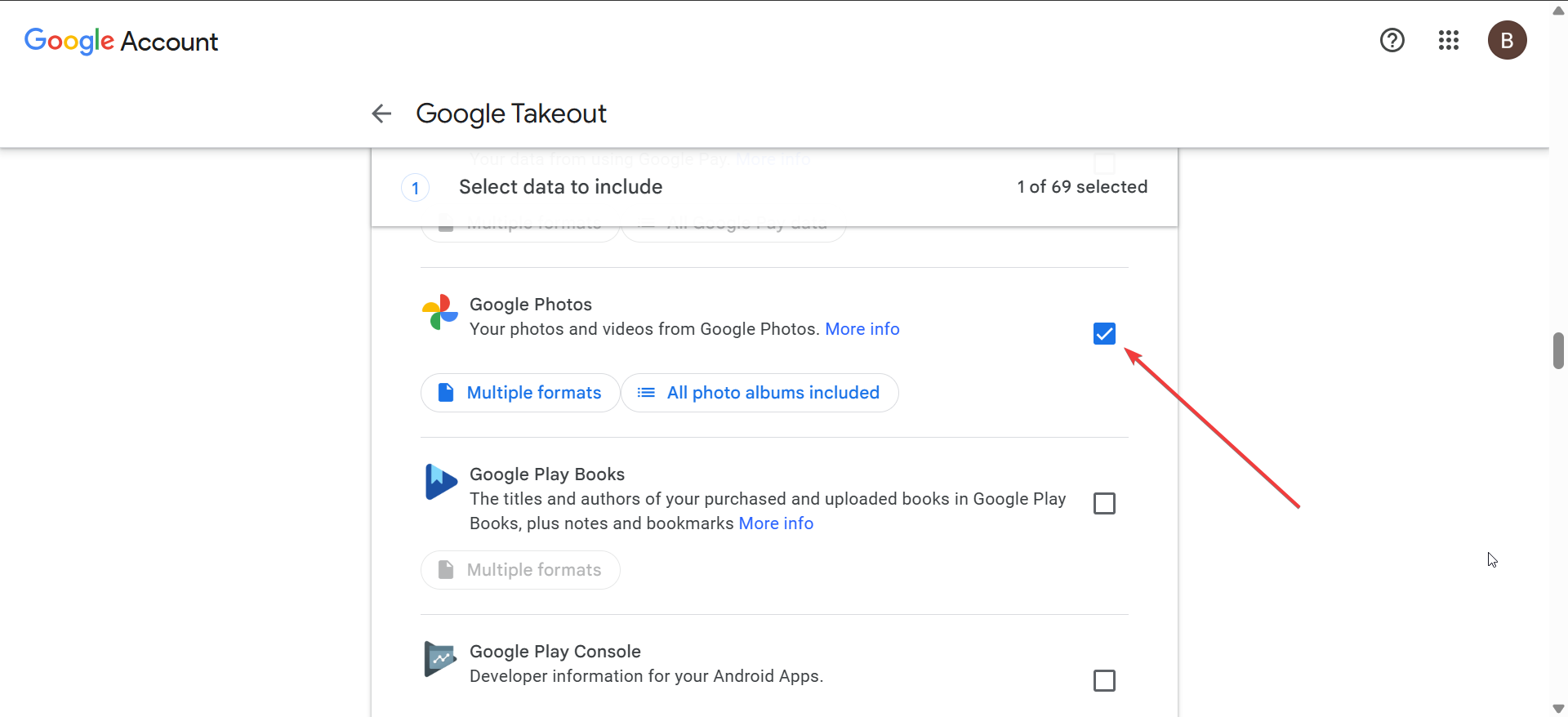Click the Google Account logo
Viewport: 1568px width, 717px height.
coord(121,41)
